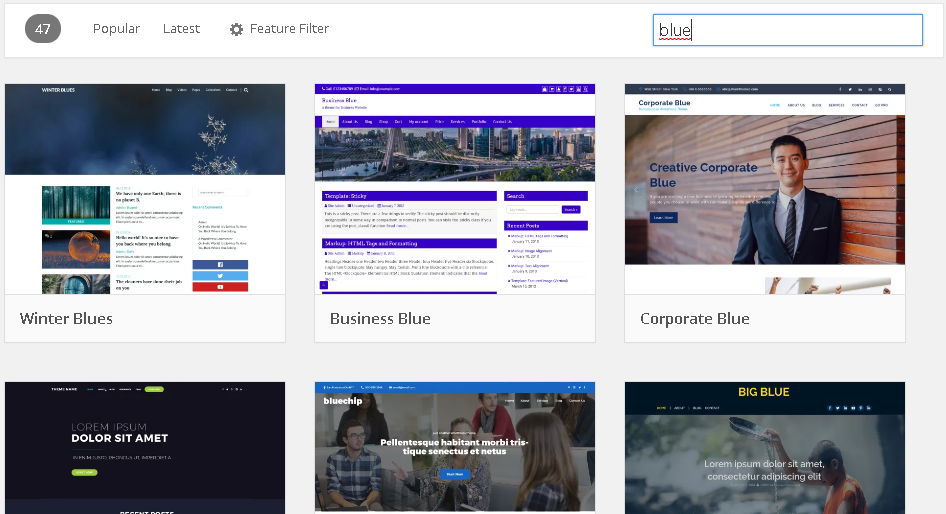The image size is (946, 514).
Task: Switch to the Popular tab
Action: tap(116, 28)
